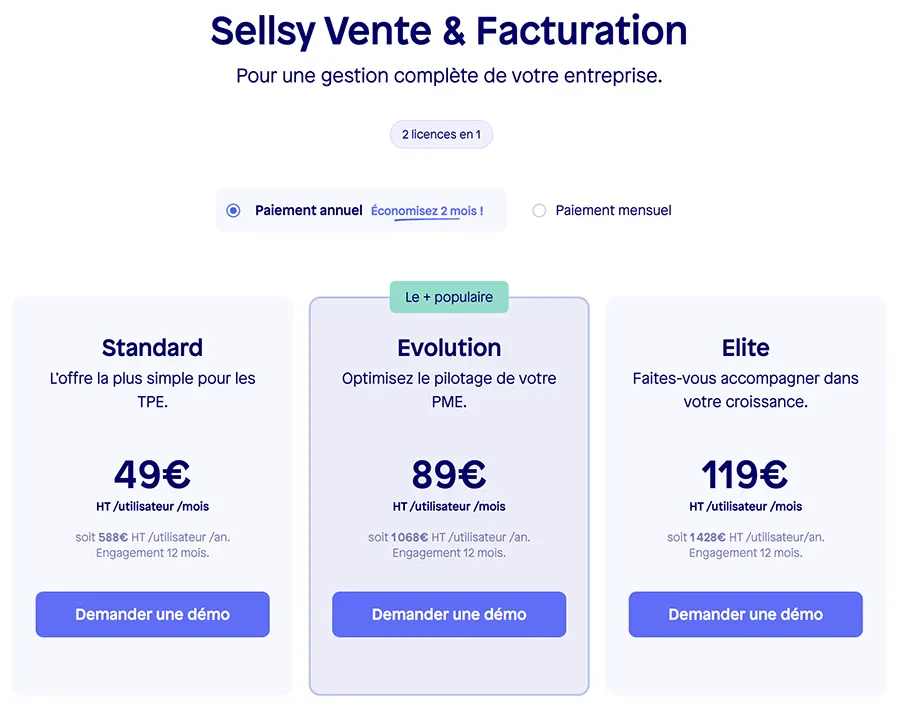This screenshot has width=900, height=711.
Task: Click the Économisez 2 mois ! text
Action: pos(427,211)
